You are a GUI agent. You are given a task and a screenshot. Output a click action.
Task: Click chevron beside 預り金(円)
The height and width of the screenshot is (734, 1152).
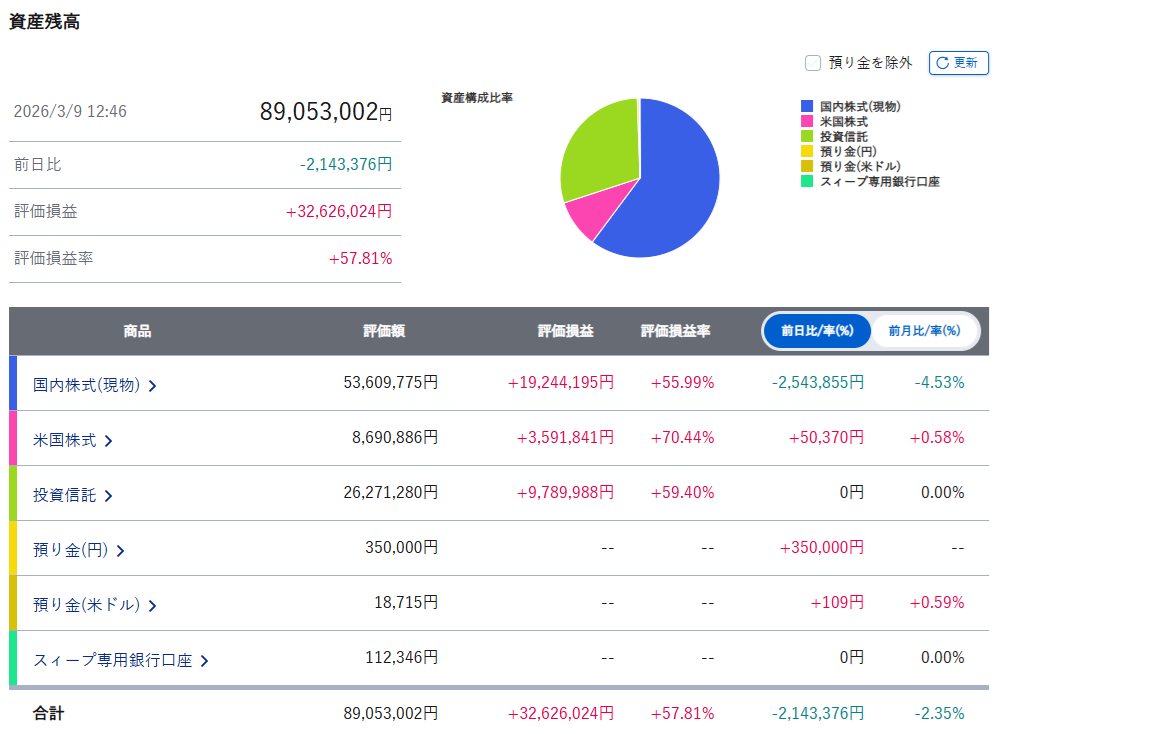[x=120, y=551]
